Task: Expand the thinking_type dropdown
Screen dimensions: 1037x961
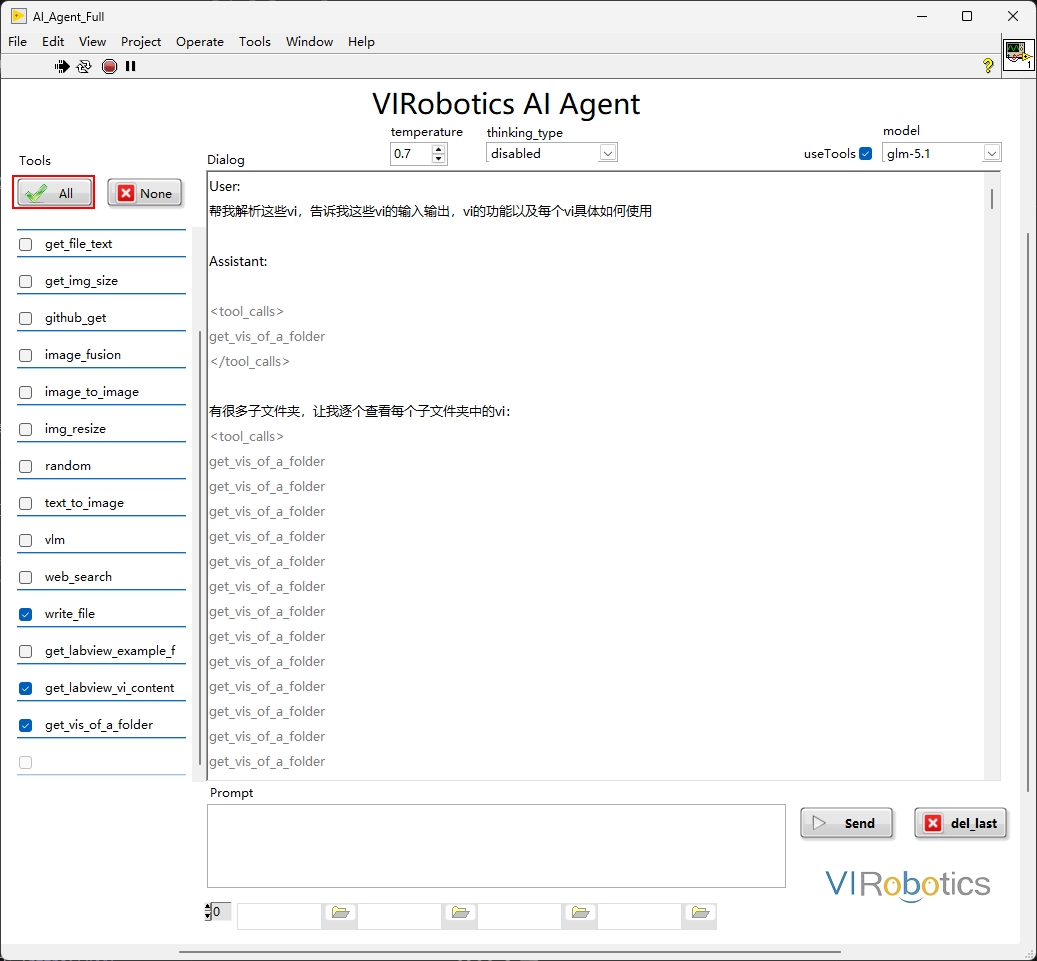Action: (x=608, y=153)
